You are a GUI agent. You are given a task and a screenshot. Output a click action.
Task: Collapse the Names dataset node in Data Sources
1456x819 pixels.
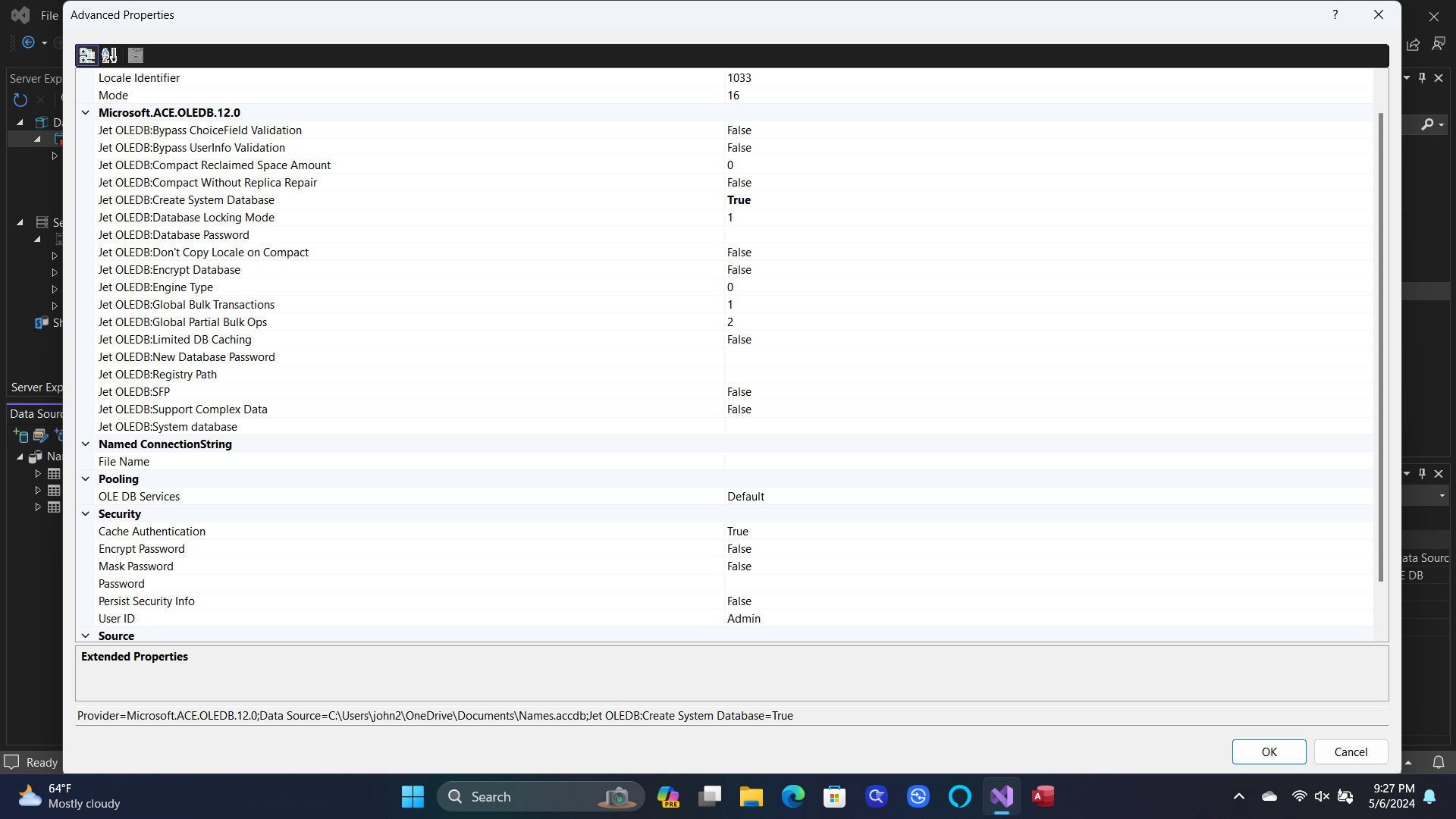coord(20,457)
